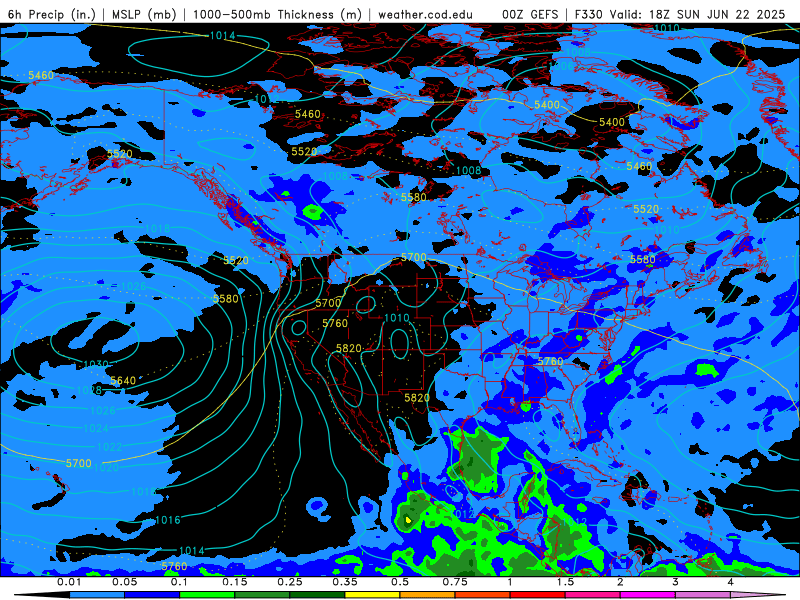Click the 1000-500mb Thickness (m) header label
This screenshot has height=600, width=800.
pyautogui.click(x=277, y=14)
